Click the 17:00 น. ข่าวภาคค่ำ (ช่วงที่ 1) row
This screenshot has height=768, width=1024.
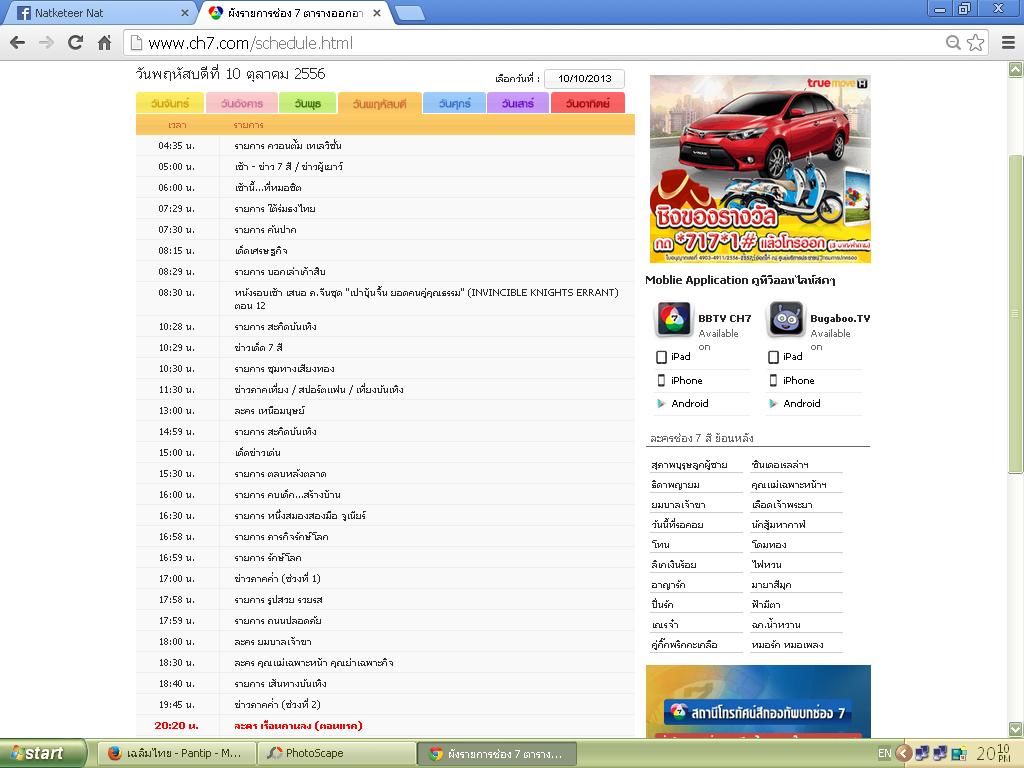point(385,579)
